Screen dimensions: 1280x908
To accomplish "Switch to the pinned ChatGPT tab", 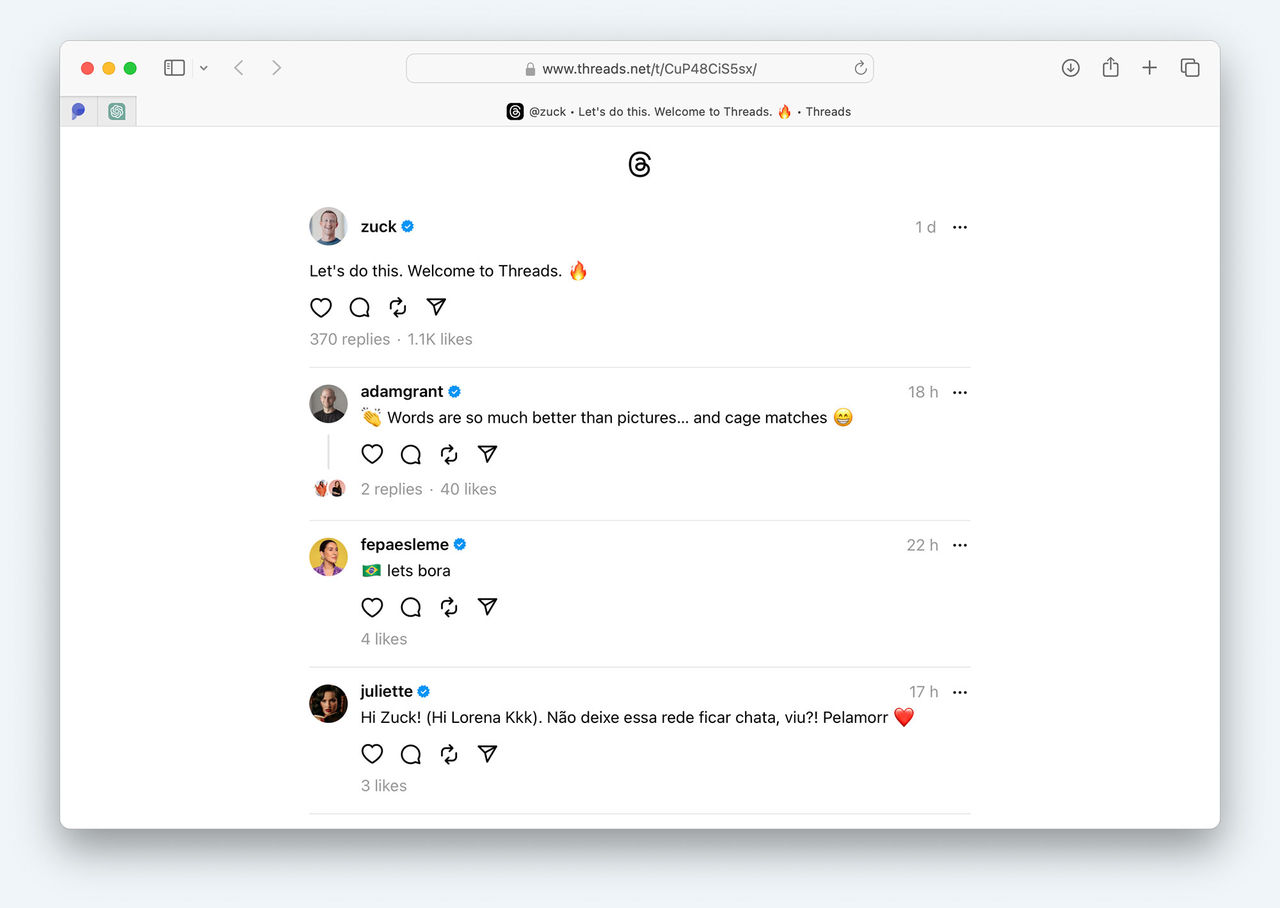I will click(117, 112).
